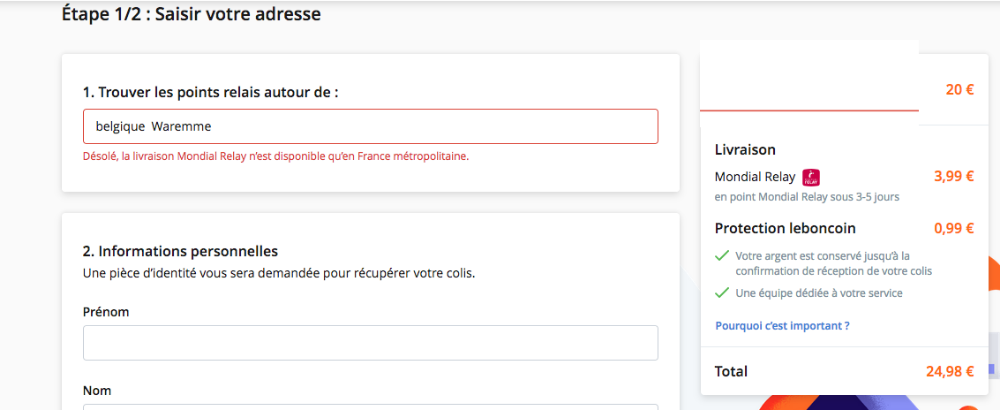Open the 'Pourquoi c'est important ?' link
This screenshot has height=410, width=1000.
[782, 326]
